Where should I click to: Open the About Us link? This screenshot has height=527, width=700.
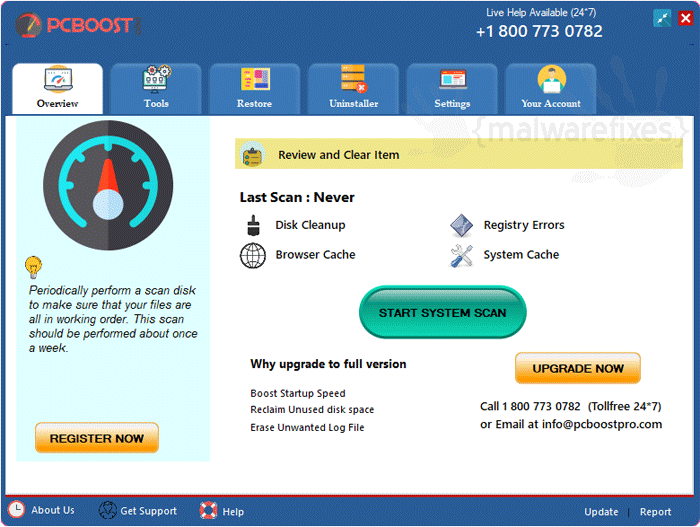pos(53,510)
